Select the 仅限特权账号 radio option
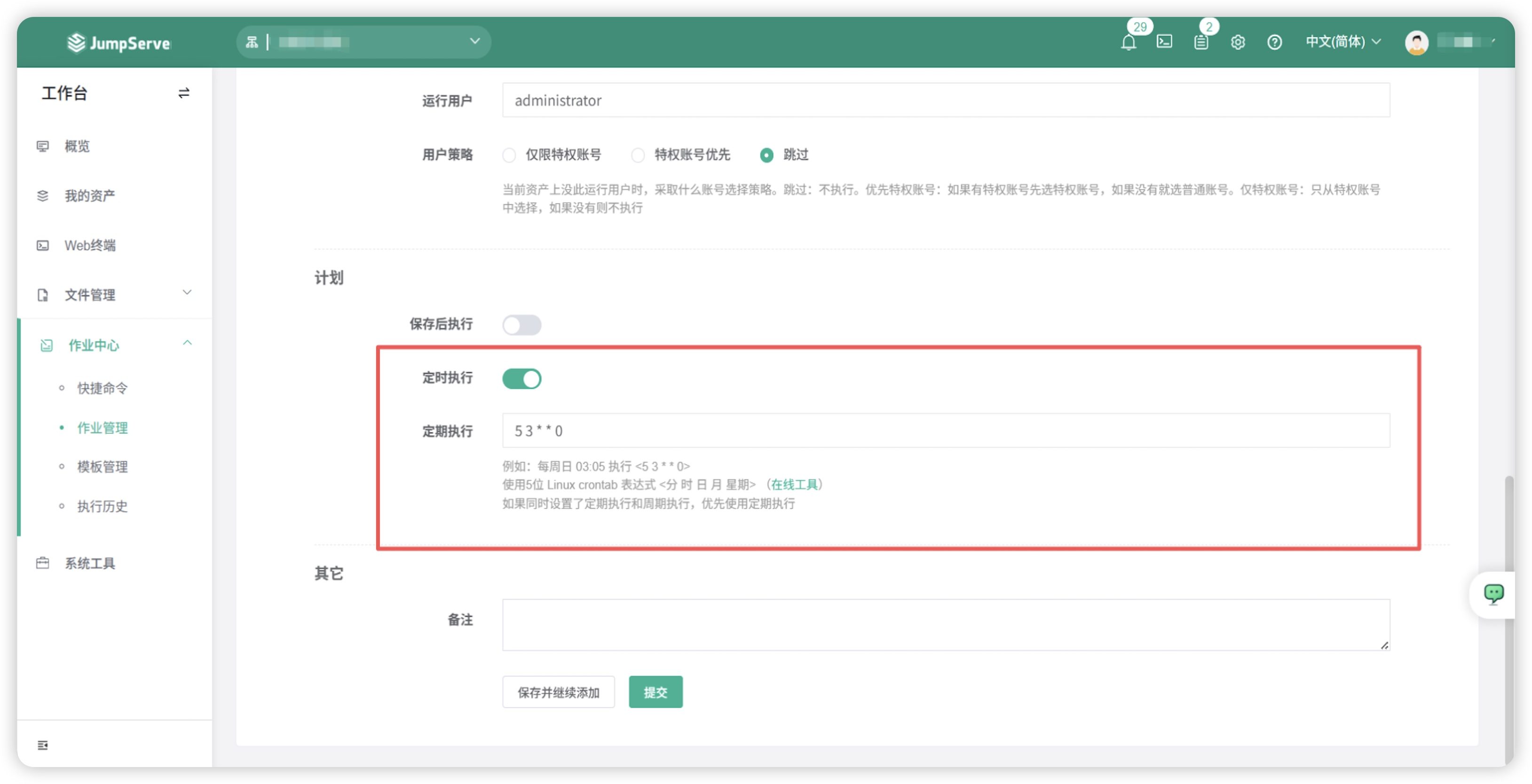 pos(509,155)
